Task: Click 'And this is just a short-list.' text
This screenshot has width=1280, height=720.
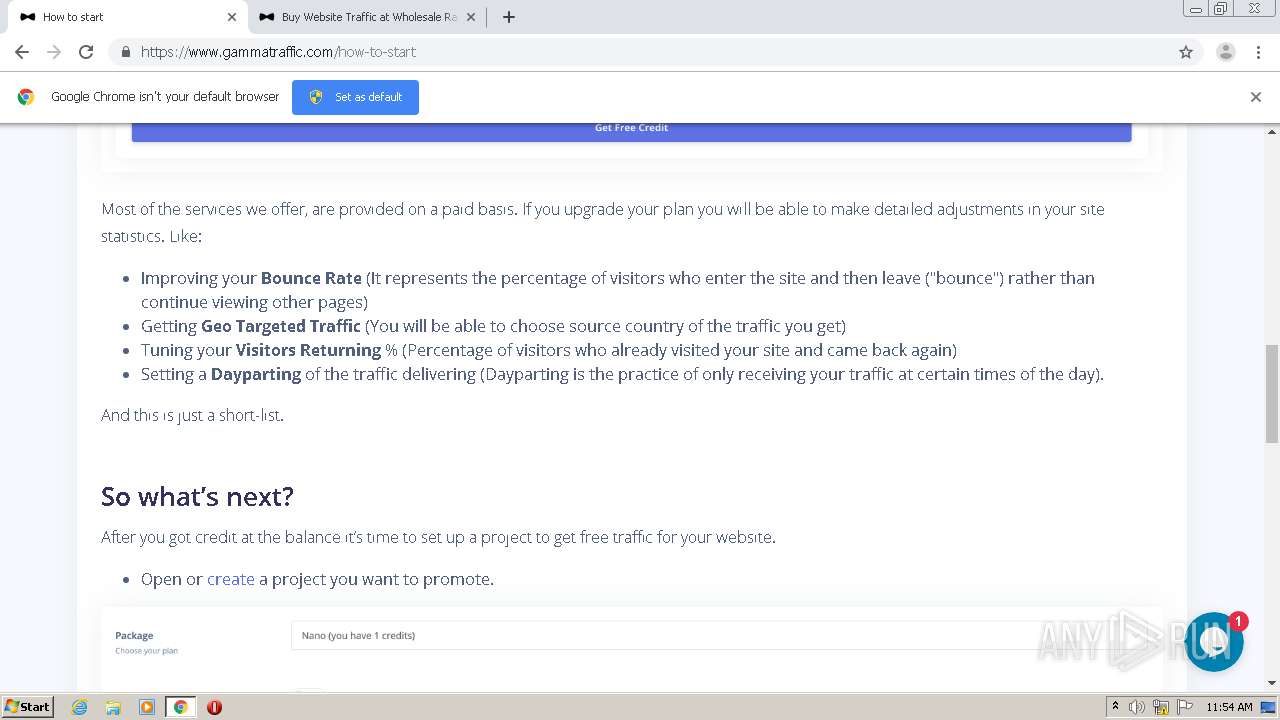Action: pos(192,415)
